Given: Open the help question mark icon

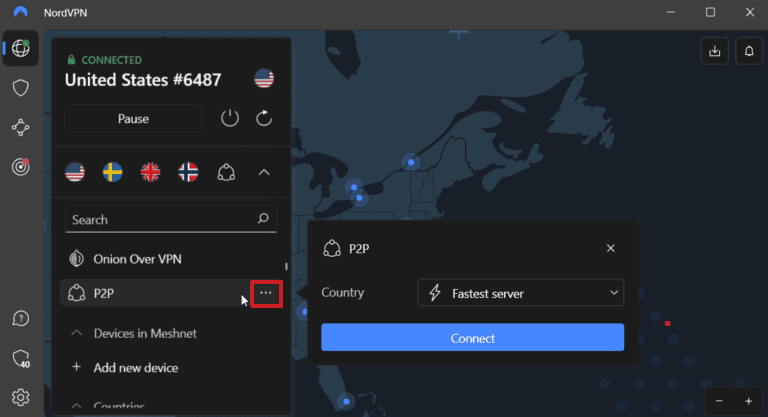Looking at the screenshot, I should tap(20, 318).
